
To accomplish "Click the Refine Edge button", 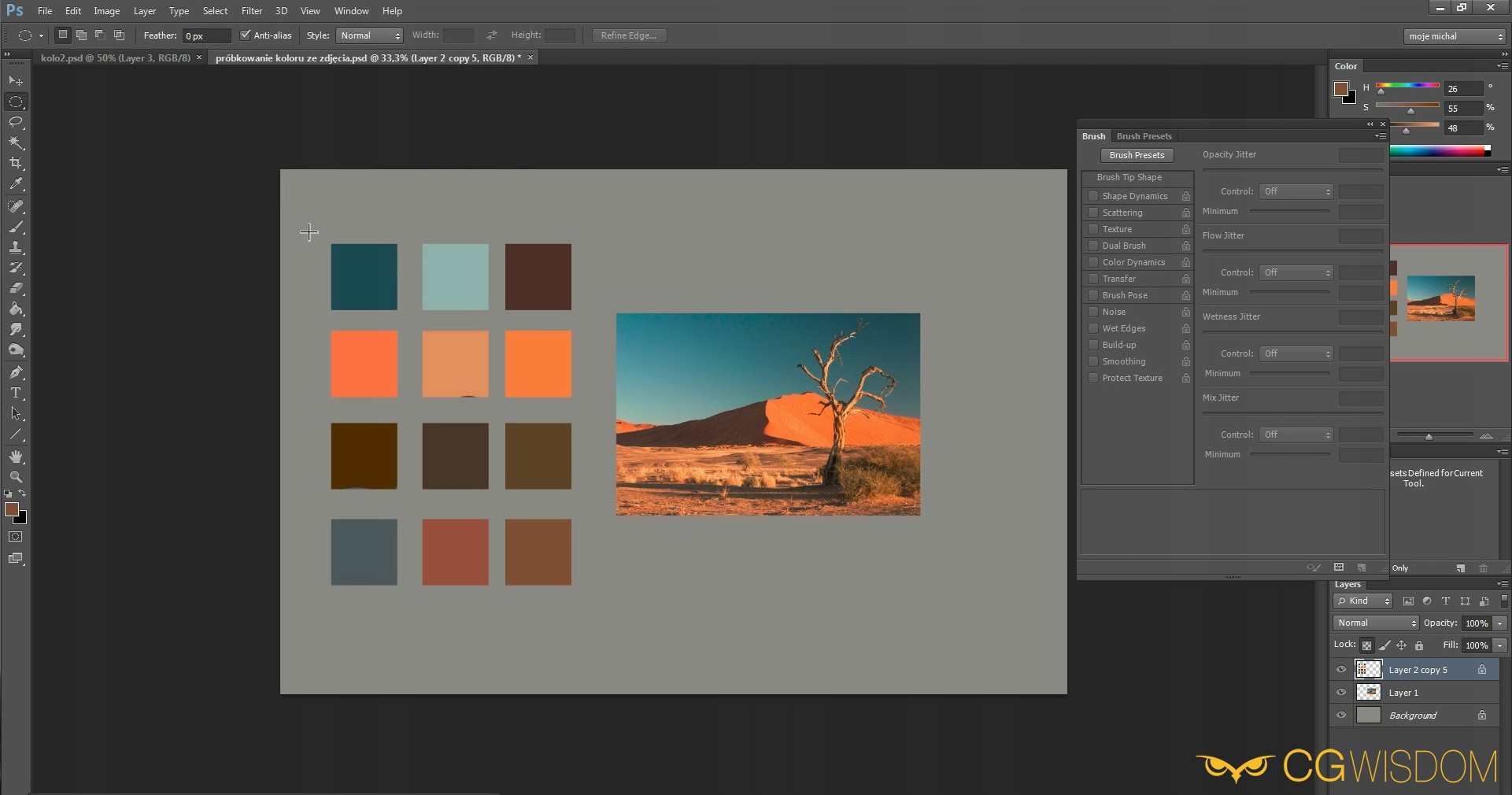I will point(629,35).
